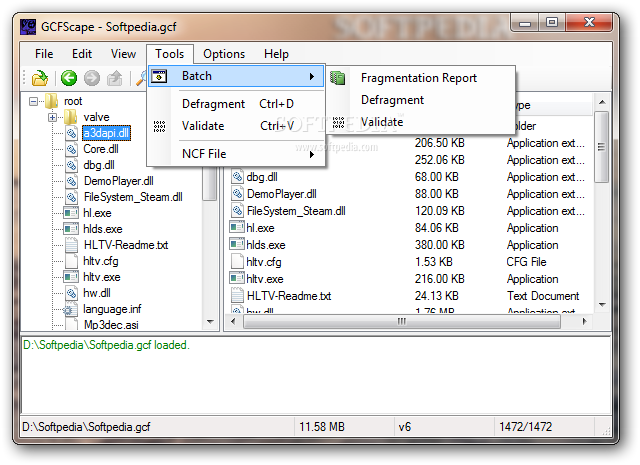Click the GCFScape application icon in title bar

coord(28,27)
